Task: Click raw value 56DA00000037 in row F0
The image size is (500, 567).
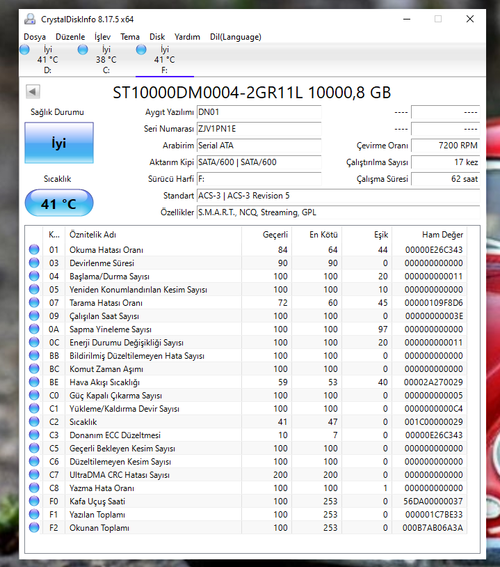Action: pyautogui.click(x=433, y=501)
